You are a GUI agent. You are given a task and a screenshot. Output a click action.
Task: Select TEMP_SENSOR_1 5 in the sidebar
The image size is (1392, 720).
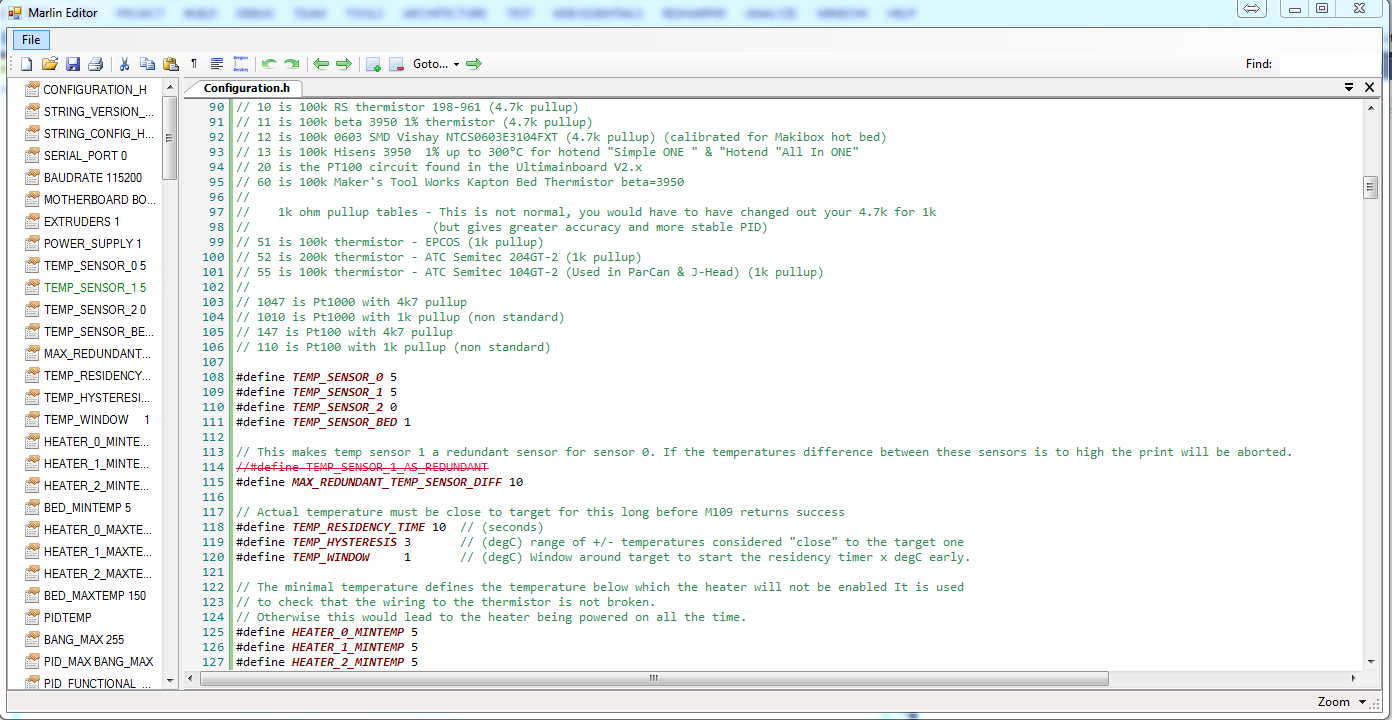[x=94, y=288]
